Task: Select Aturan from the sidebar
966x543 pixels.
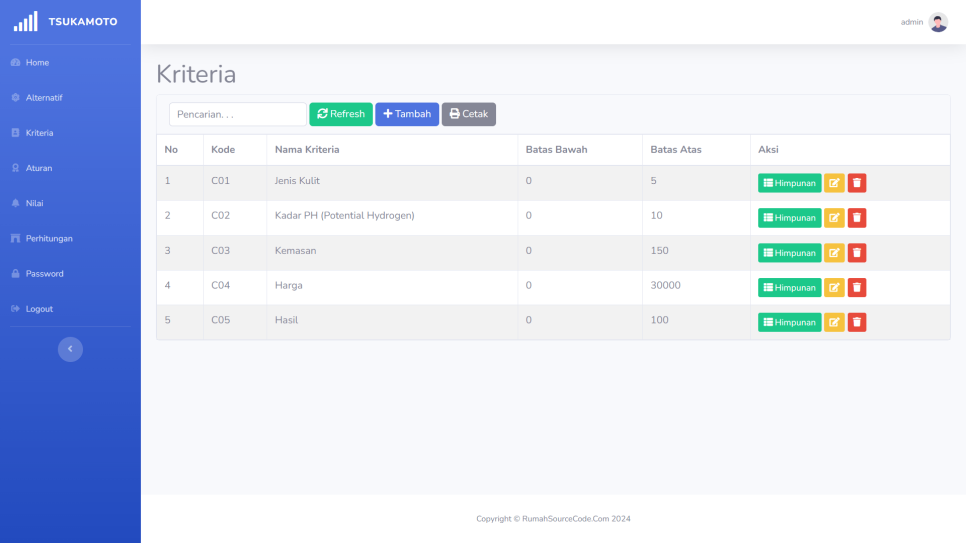Action: pos(38,168)
